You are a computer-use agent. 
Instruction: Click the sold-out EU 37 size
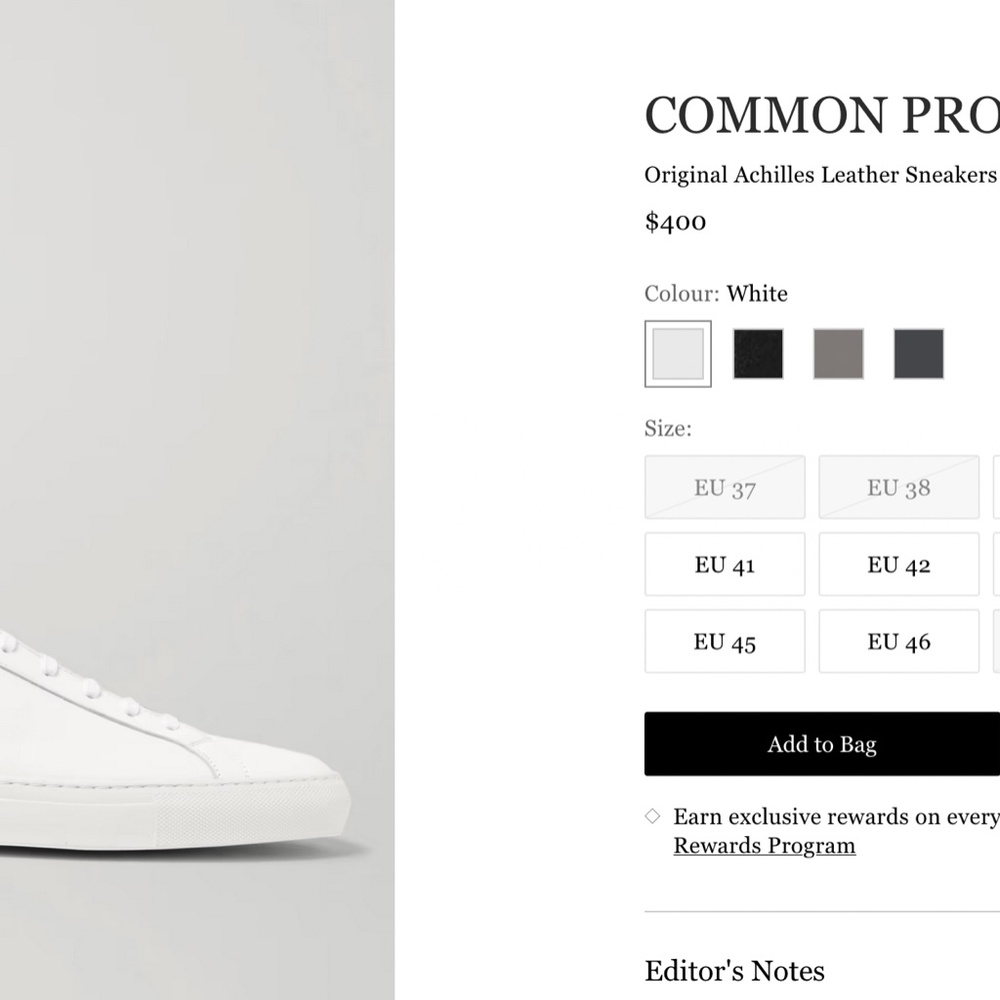[x=724, y=487]
